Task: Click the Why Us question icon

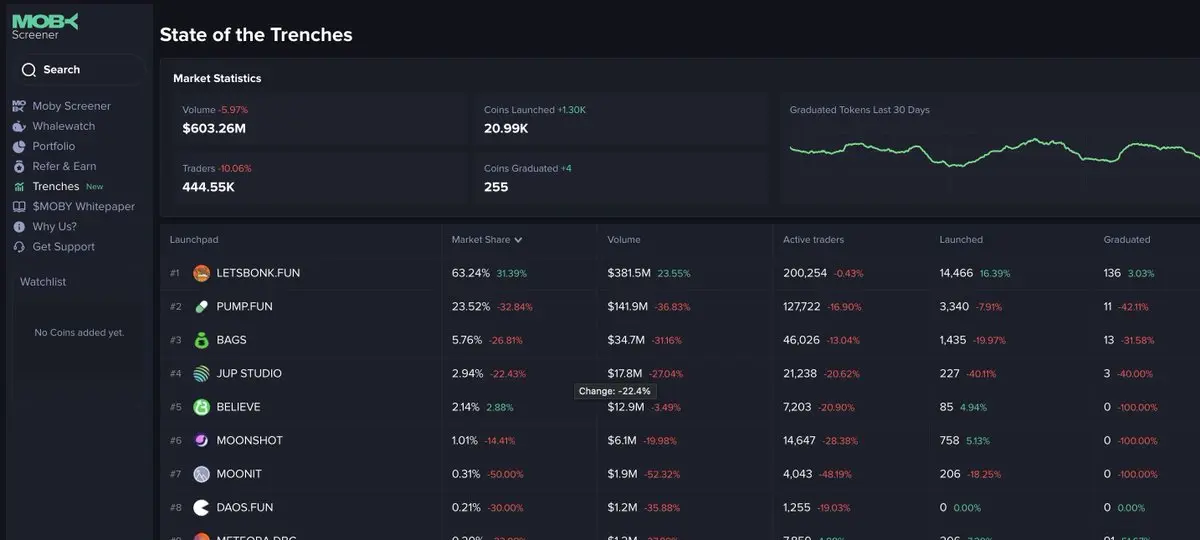Action: pos(19,227)
